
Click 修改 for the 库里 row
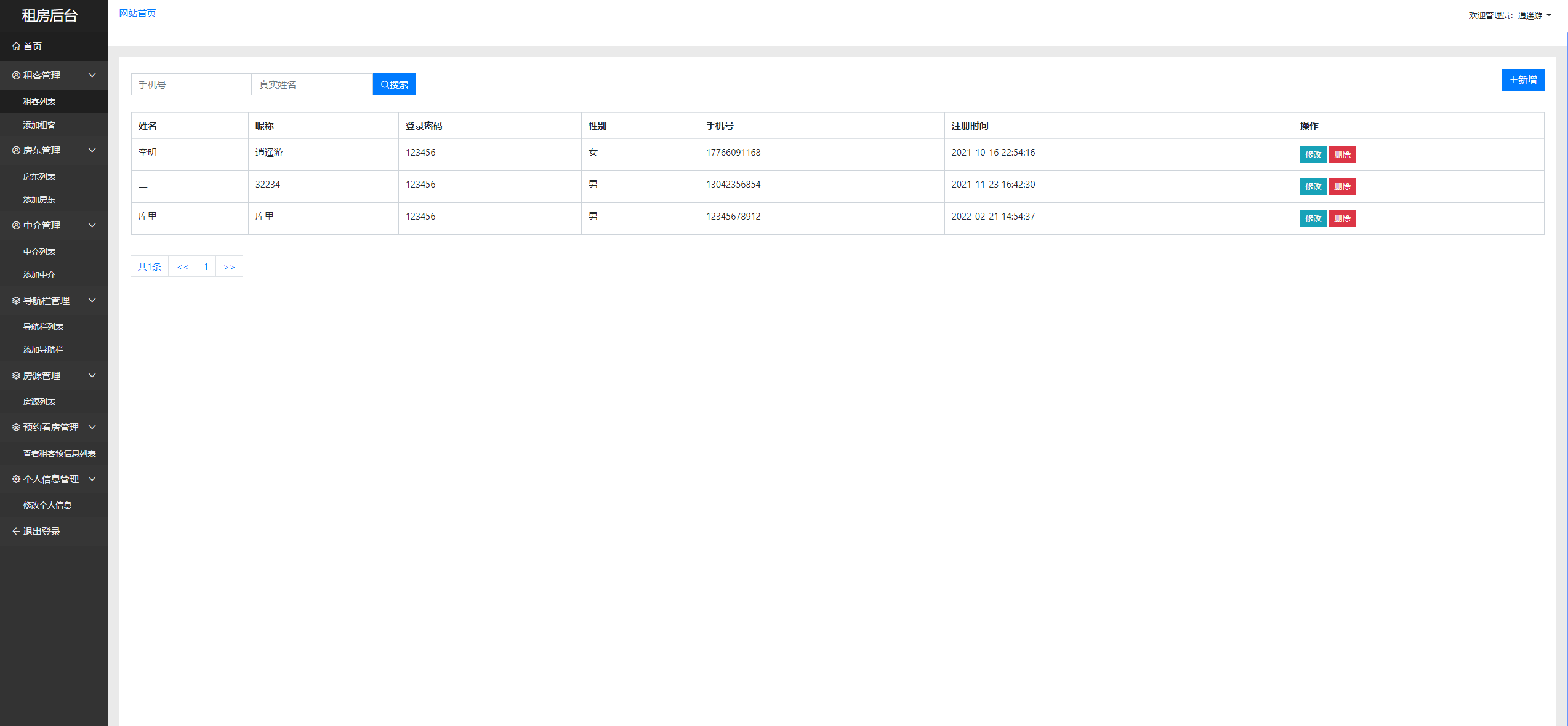(1313, 218)
